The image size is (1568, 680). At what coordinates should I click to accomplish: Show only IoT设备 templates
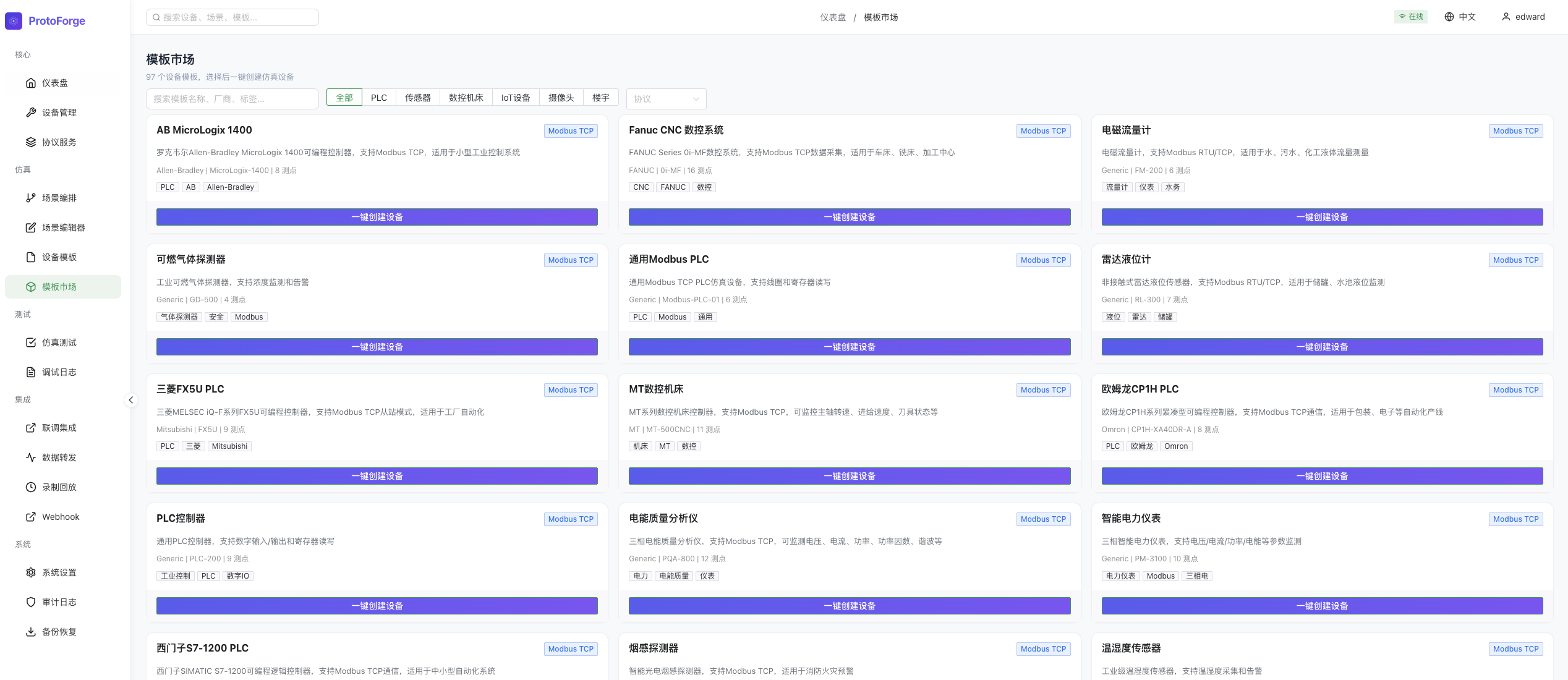click(x=516, y=98)
